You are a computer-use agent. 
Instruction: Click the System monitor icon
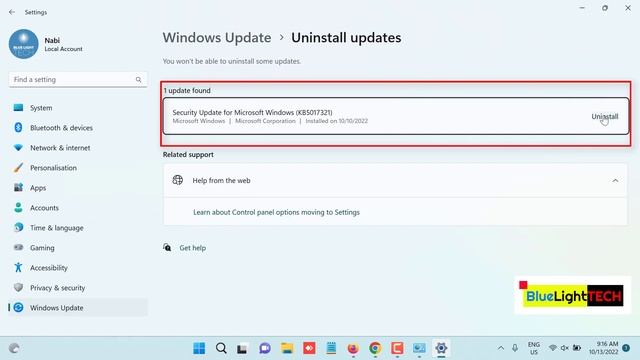point(18,107)
